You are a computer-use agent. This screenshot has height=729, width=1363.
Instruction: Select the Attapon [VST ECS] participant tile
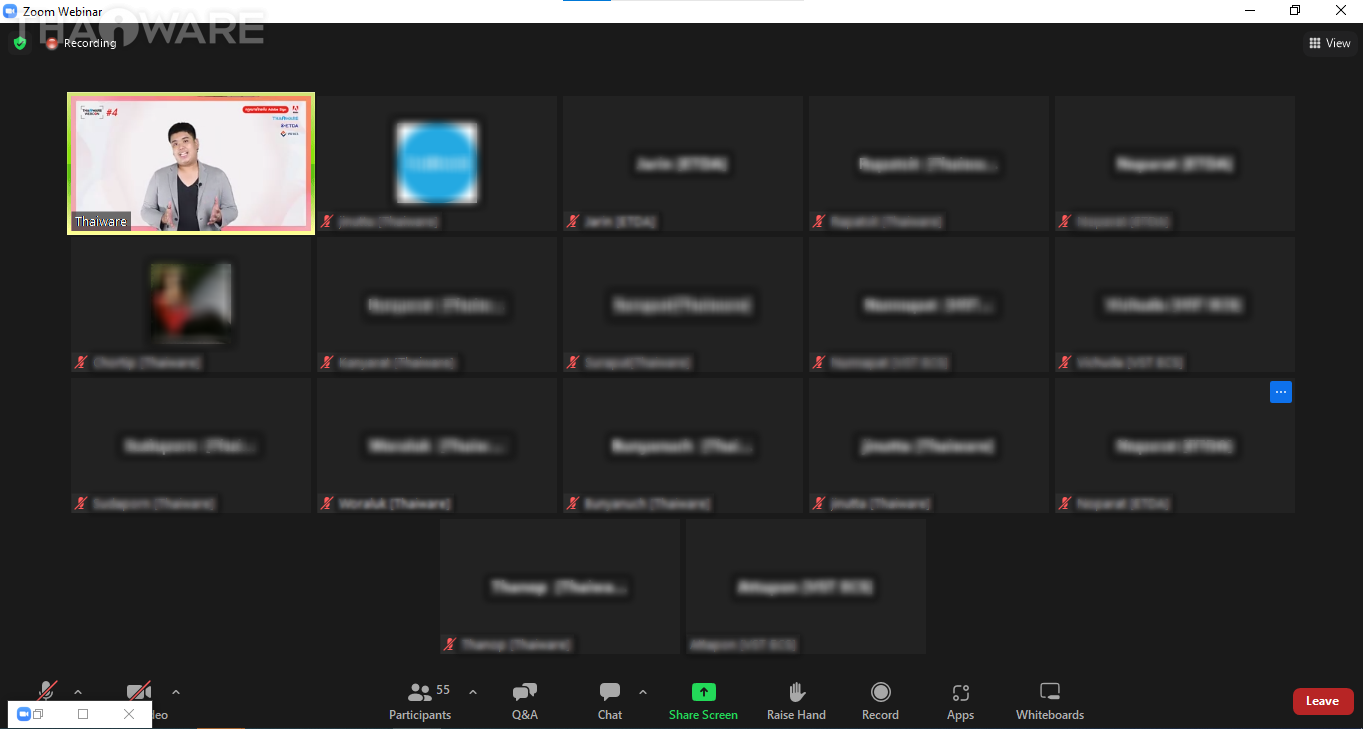tap(806, 587)
